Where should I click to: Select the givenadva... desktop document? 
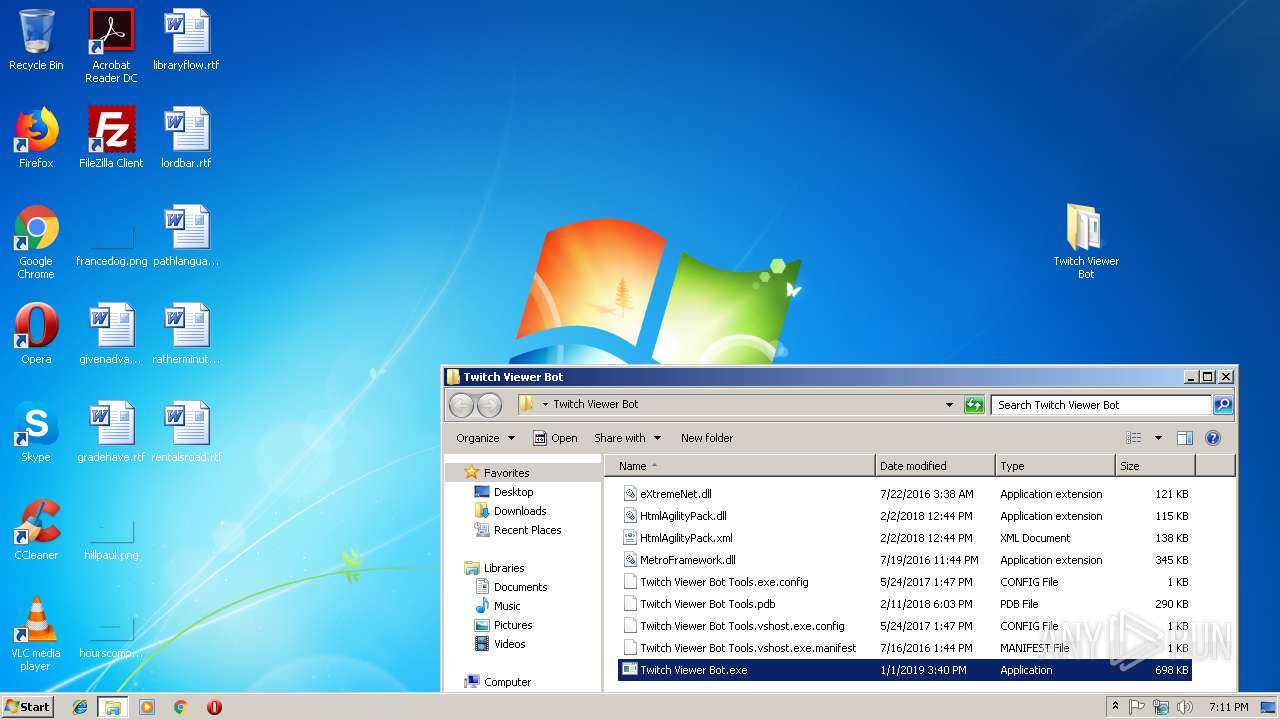point(111,335)
